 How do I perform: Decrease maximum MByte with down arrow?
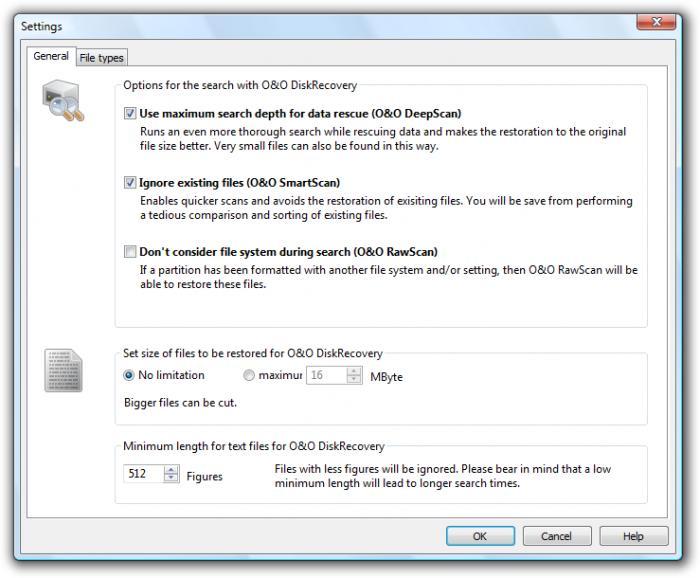point(354,379)
